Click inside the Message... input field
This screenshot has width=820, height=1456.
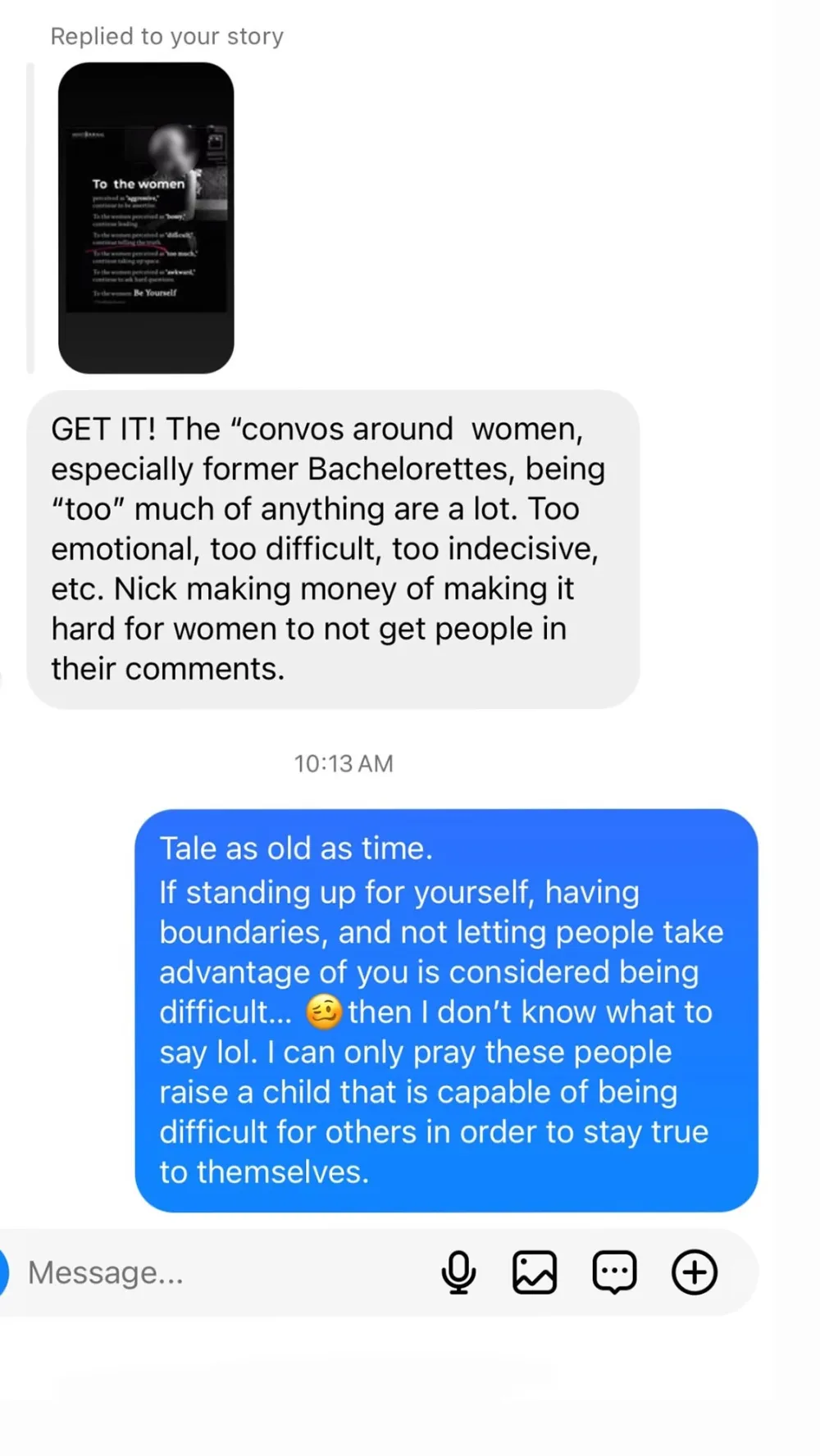221,1272
